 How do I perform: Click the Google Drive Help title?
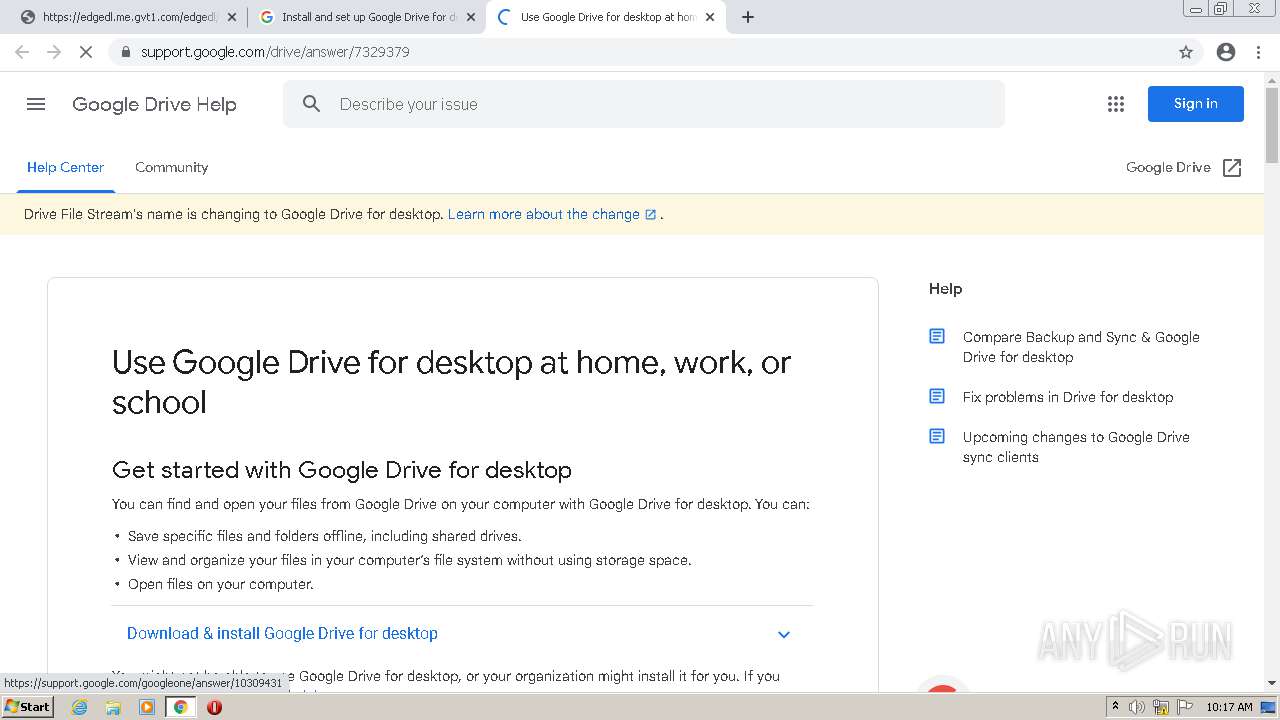[x=154, y=104]
